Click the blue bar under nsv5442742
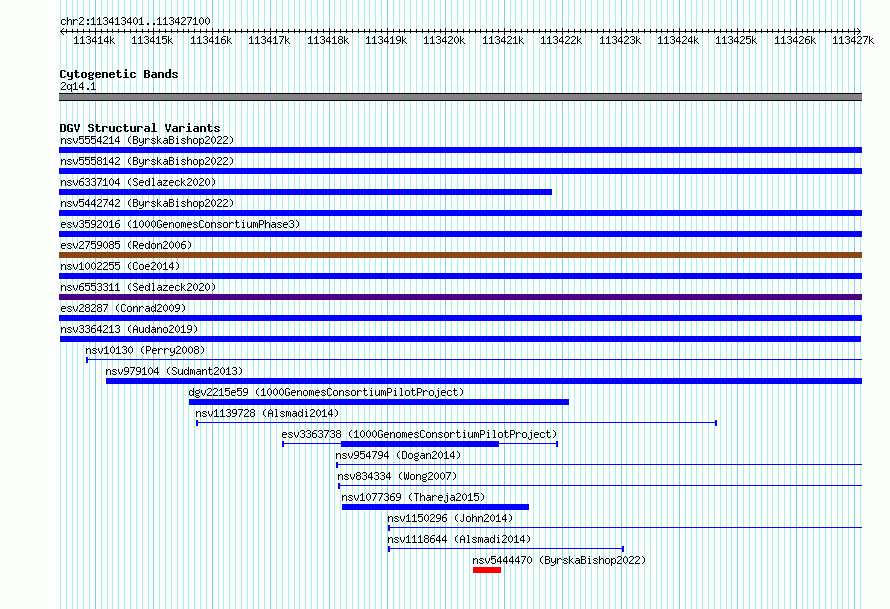The width and height of the screenshot is (890, 609). click(x=460, y=213)
